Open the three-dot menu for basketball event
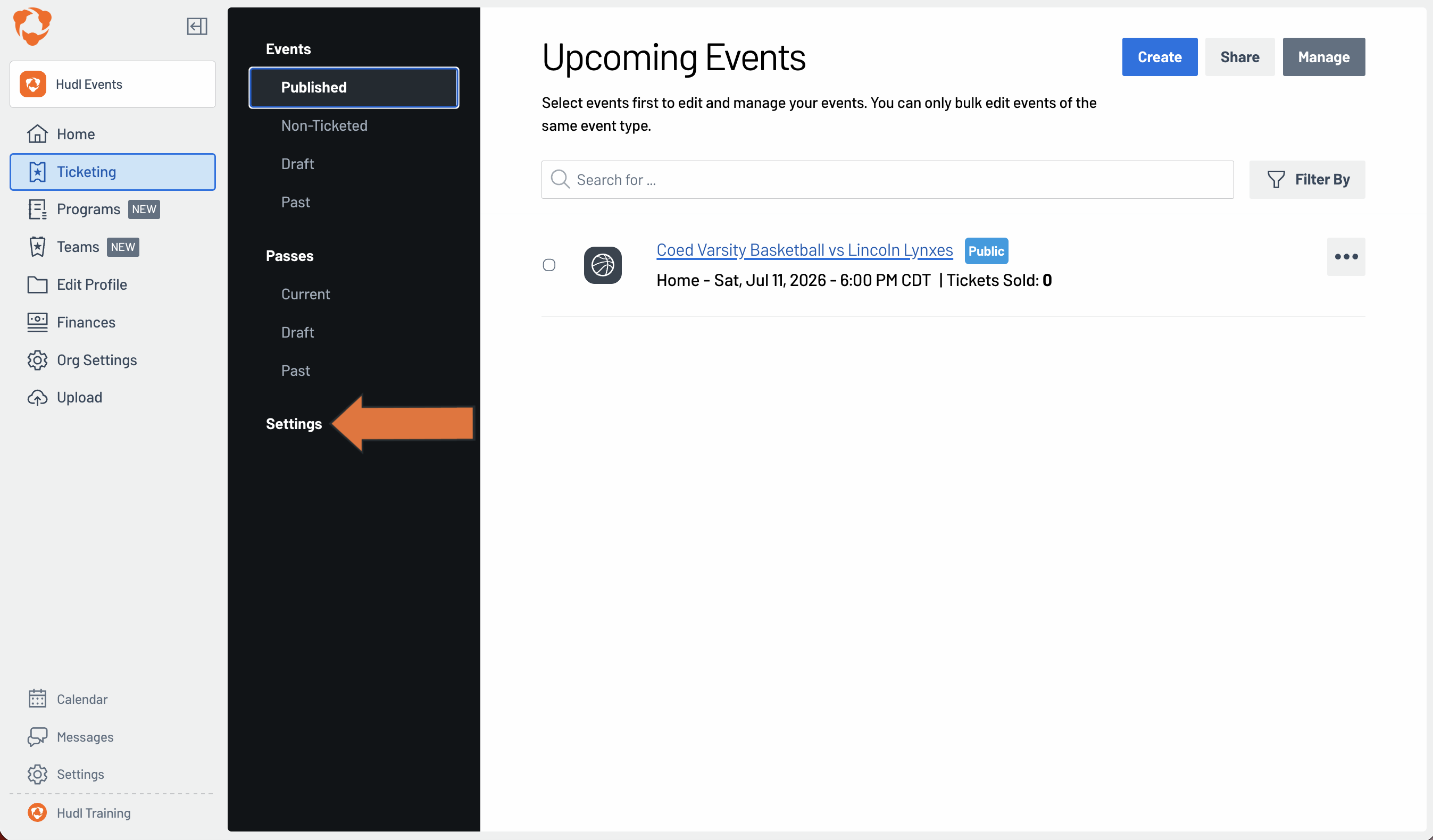The image size is (1433, 840). (x=1346, y=257)
